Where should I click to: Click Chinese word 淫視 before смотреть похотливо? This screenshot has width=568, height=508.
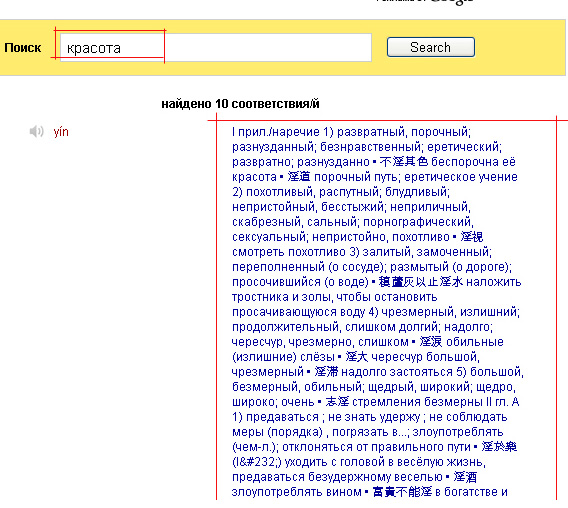click(472, 237)
